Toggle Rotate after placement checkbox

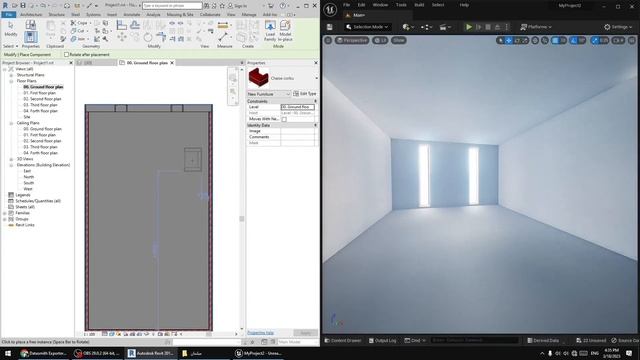(66, 54)
